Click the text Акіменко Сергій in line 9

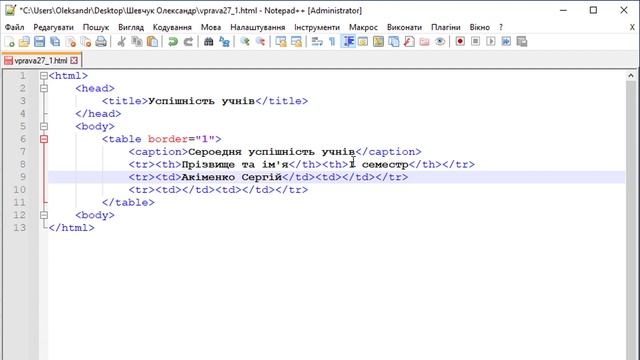(x=231, y=177)
